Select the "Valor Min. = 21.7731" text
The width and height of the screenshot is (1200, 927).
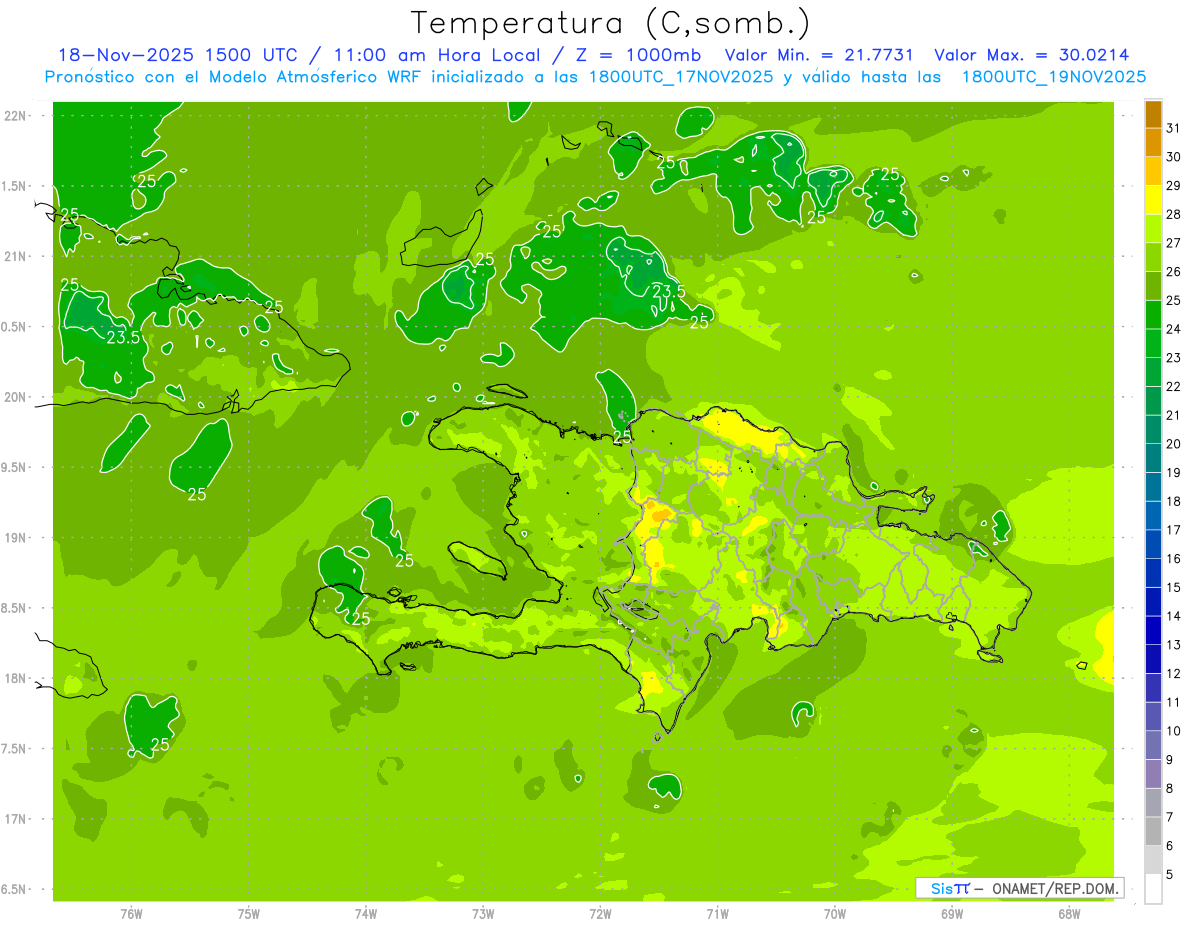(x=820, y=55)
